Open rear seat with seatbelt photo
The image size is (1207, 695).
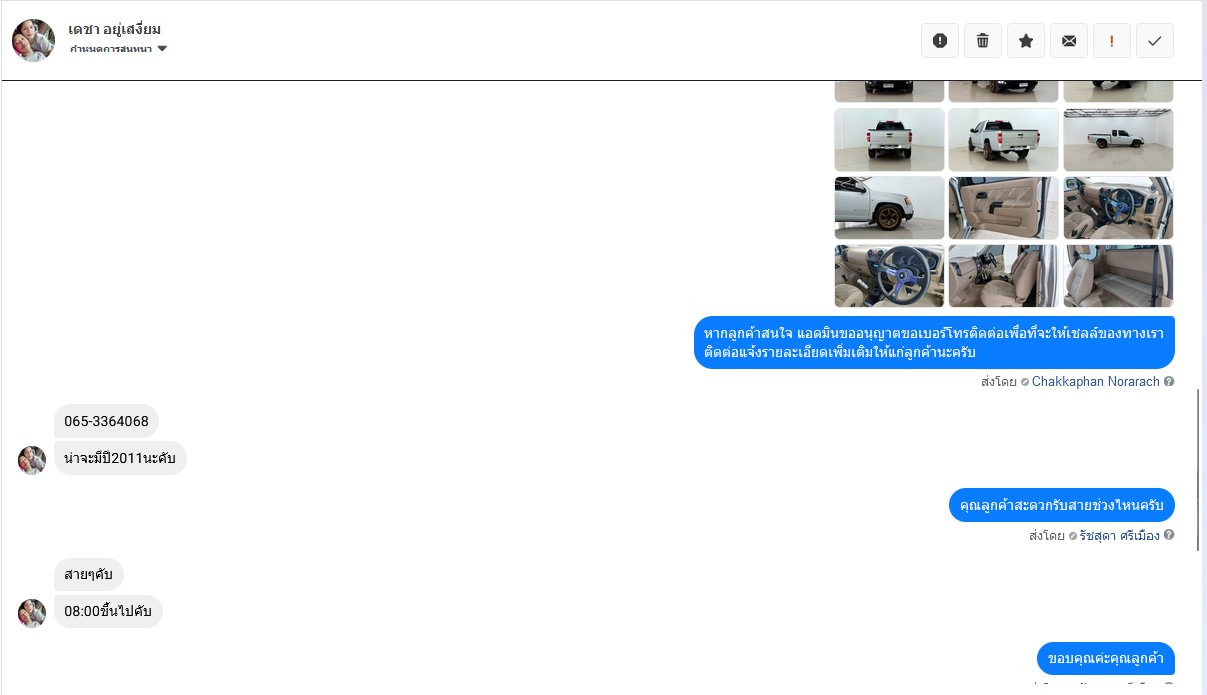(x=1118, y=276)
